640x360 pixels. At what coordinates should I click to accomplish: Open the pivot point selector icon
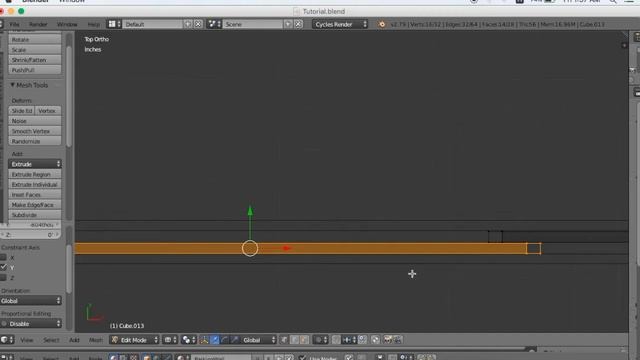coord(188,340)
